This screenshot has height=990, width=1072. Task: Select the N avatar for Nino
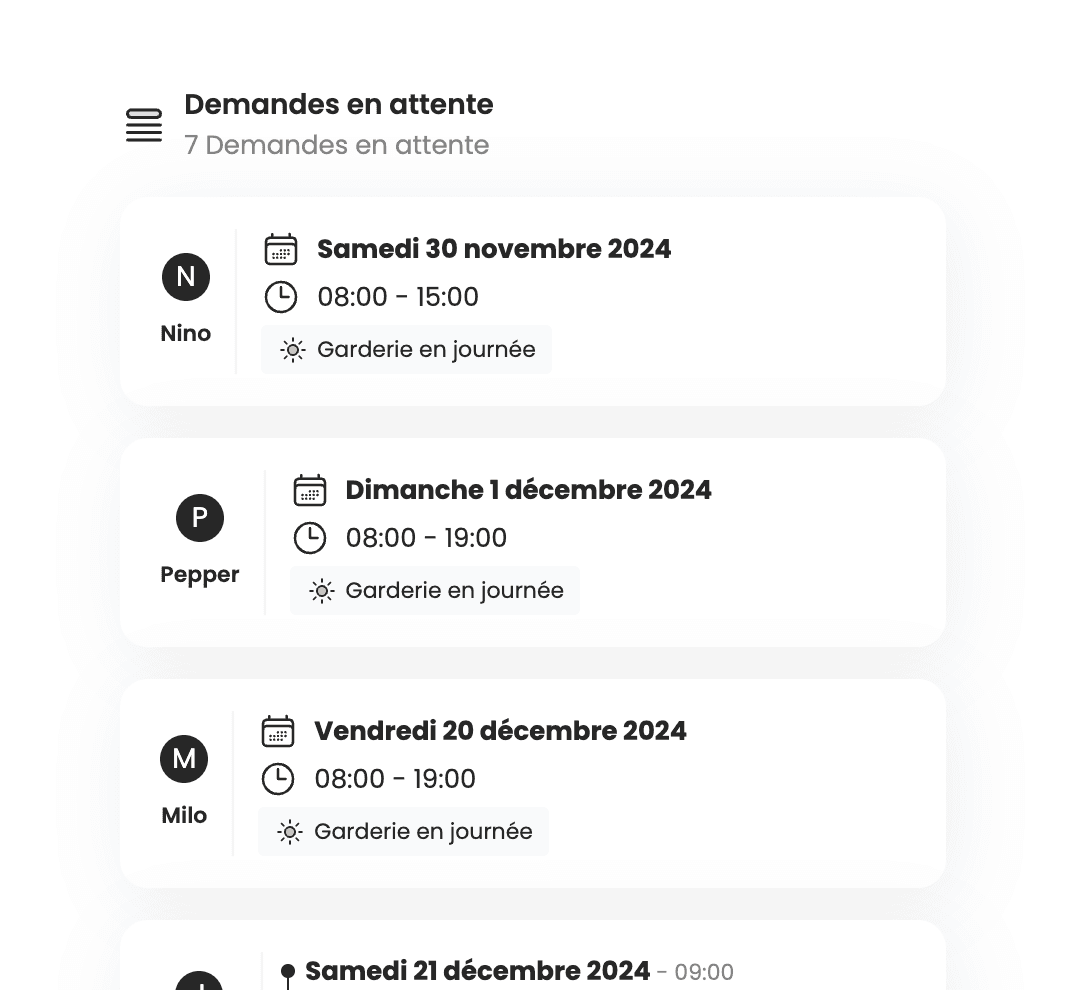pyautogui.click(x=185, y=277)
